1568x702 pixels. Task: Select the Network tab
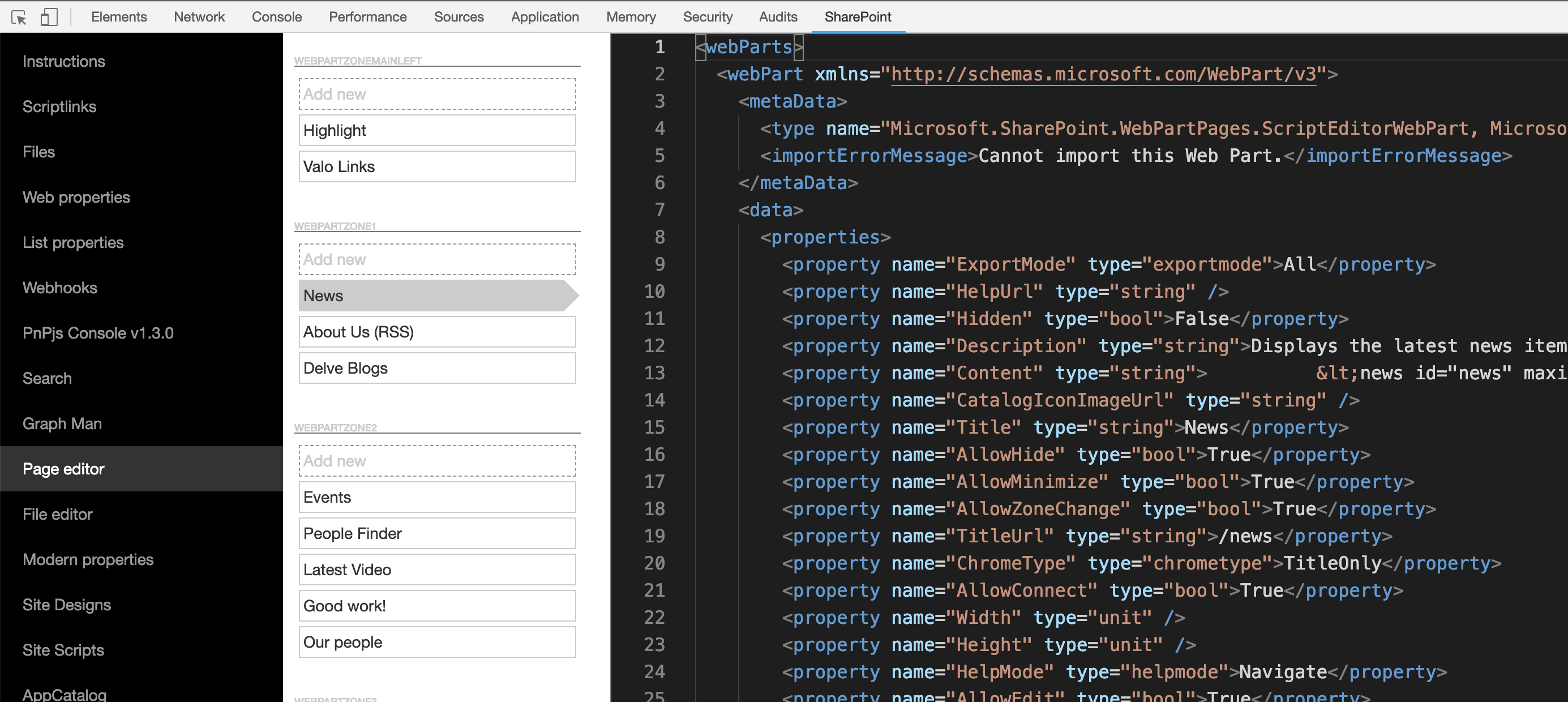pos(199,17)
